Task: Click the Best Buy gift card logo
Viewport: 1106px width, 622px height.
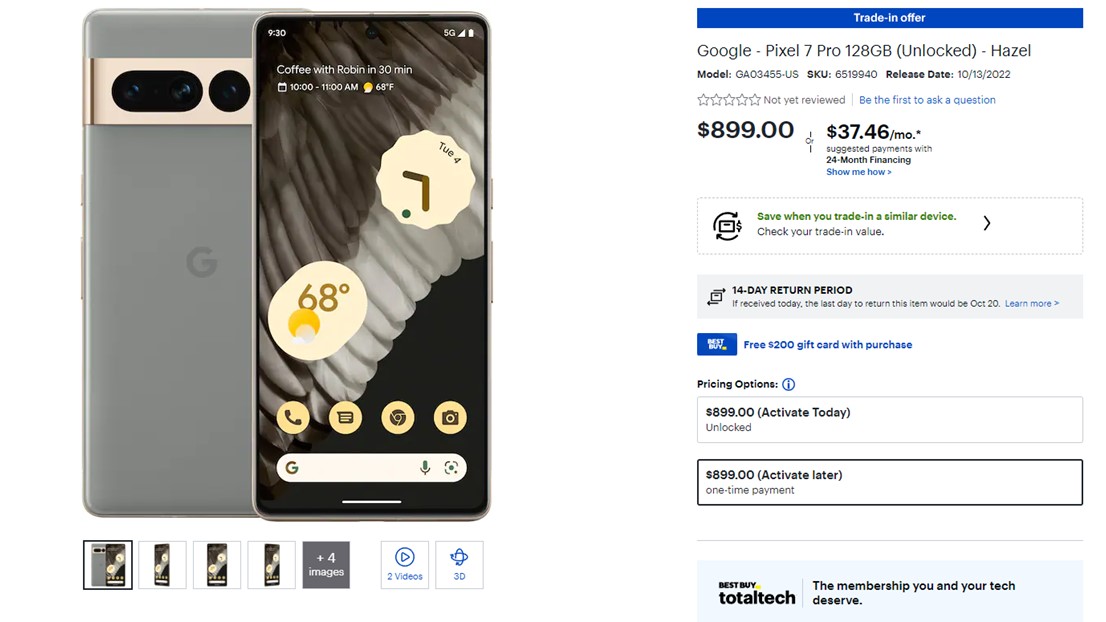Action: tap(717, 344)
